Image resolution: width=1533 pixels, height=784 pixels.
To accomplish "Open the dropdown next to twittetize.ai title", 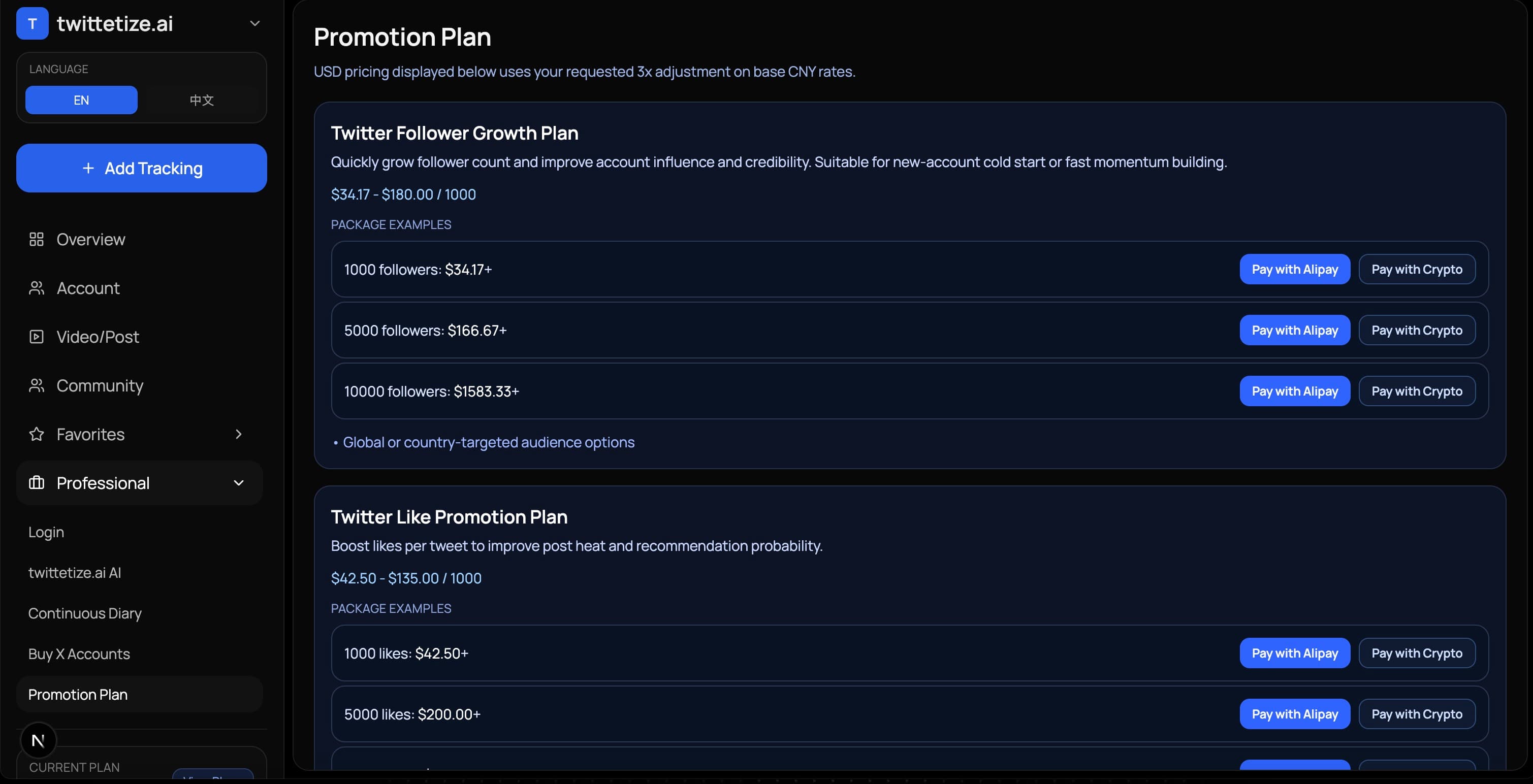I will (x=254, y=23).
